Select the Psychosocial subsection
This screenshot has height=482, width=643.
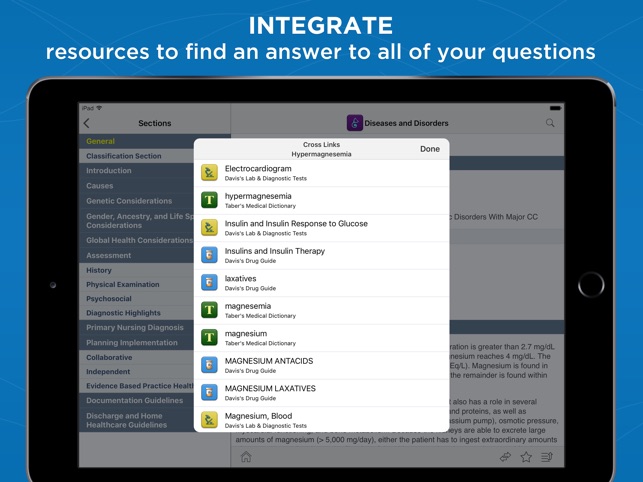(137, 299)
